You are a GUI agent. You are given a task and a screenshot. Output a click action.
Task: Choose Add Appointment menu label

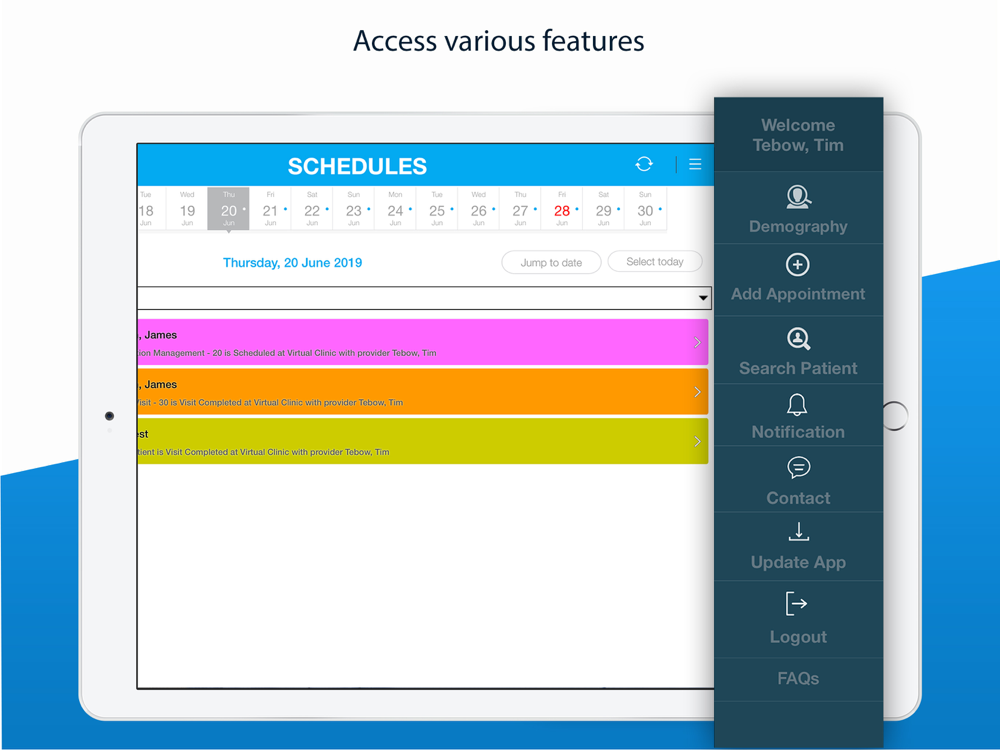coord(798,294)
